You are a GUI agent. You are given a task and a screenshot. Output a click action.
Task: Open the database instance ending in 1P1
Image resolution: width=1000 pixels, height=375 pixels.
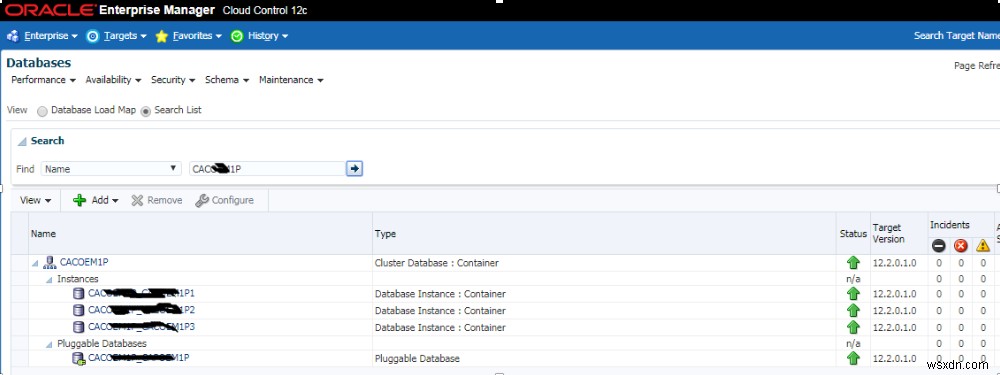(x=141, y=293)
